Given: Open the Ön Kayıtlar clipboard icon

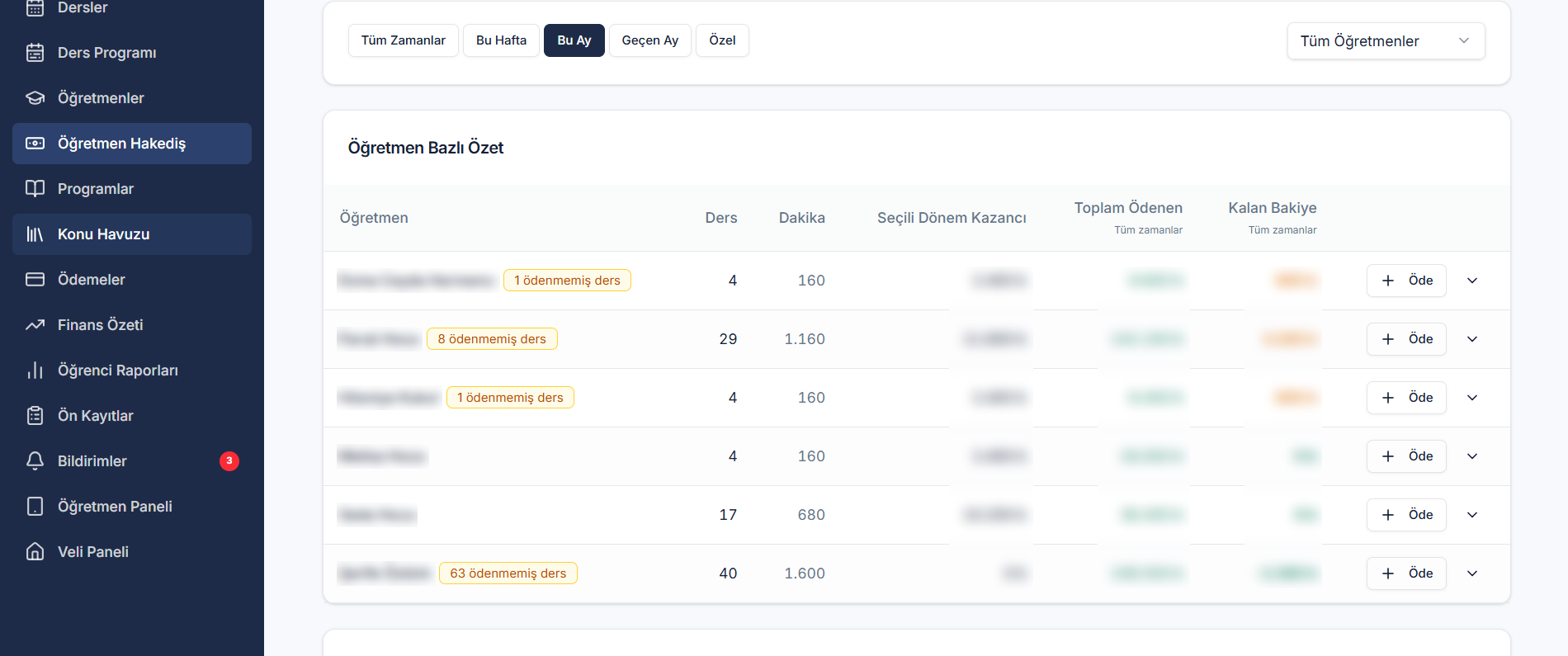Looking at the screenshot, I should (35, 416).
